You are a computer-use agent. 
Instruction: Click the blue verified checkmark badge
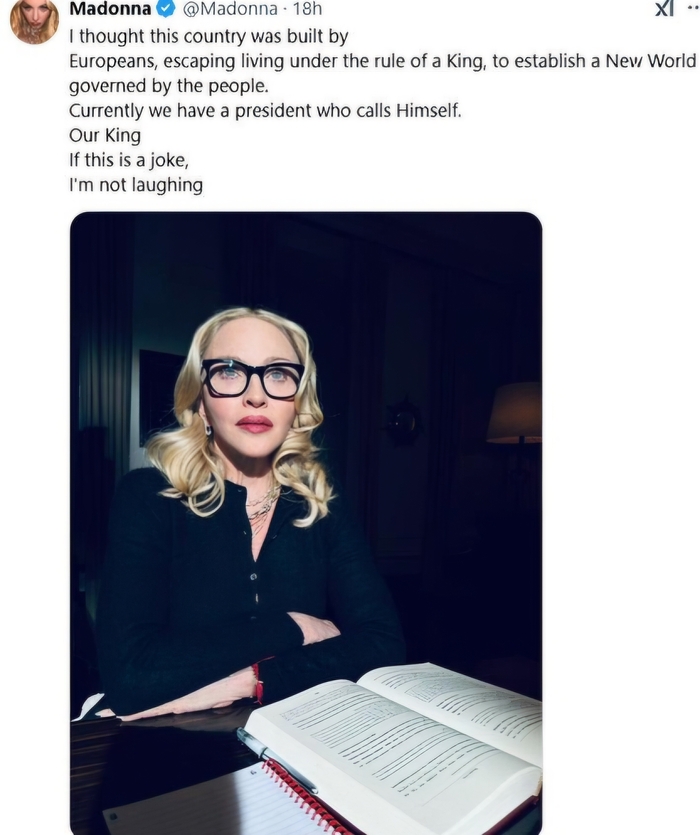click(x=167, y=9)
